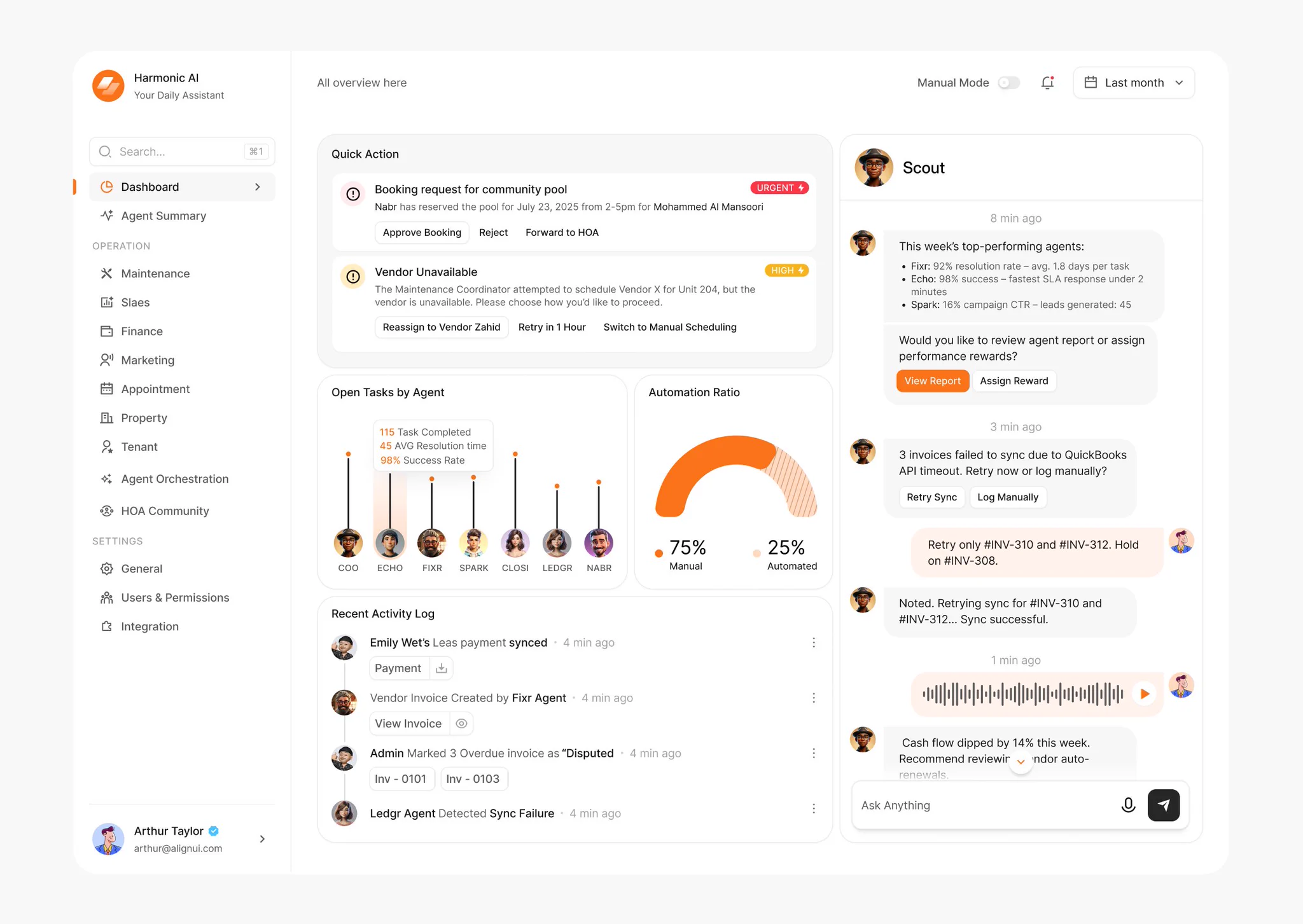The height and width of the screenshot is (924, 1303).
Task: Send the message with paper plane button
Action: tap(1164, 805)
